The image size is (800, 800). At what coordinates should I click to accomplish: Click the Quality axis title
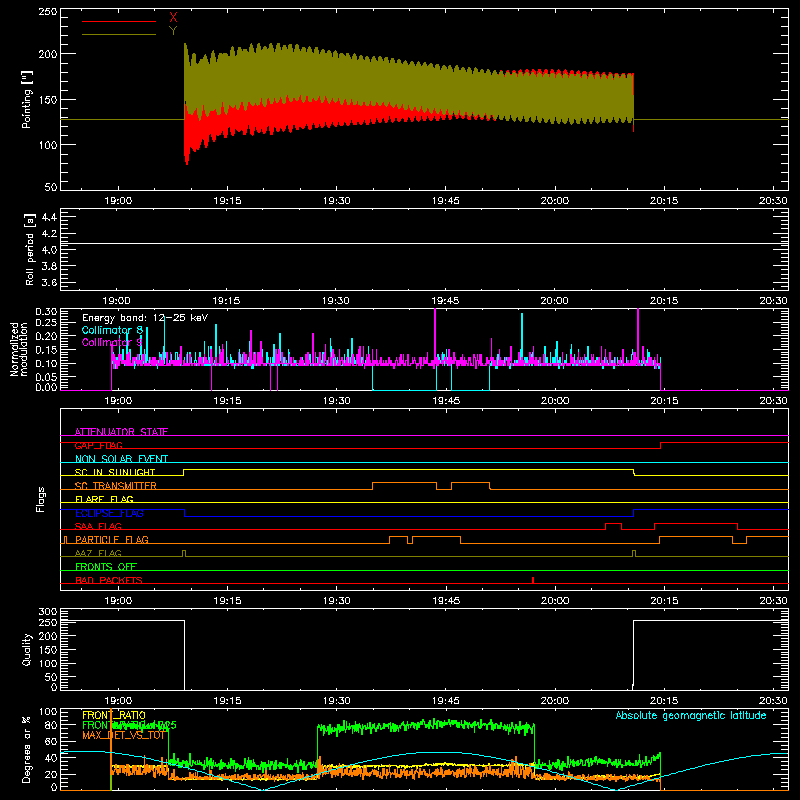coord(27,649)
